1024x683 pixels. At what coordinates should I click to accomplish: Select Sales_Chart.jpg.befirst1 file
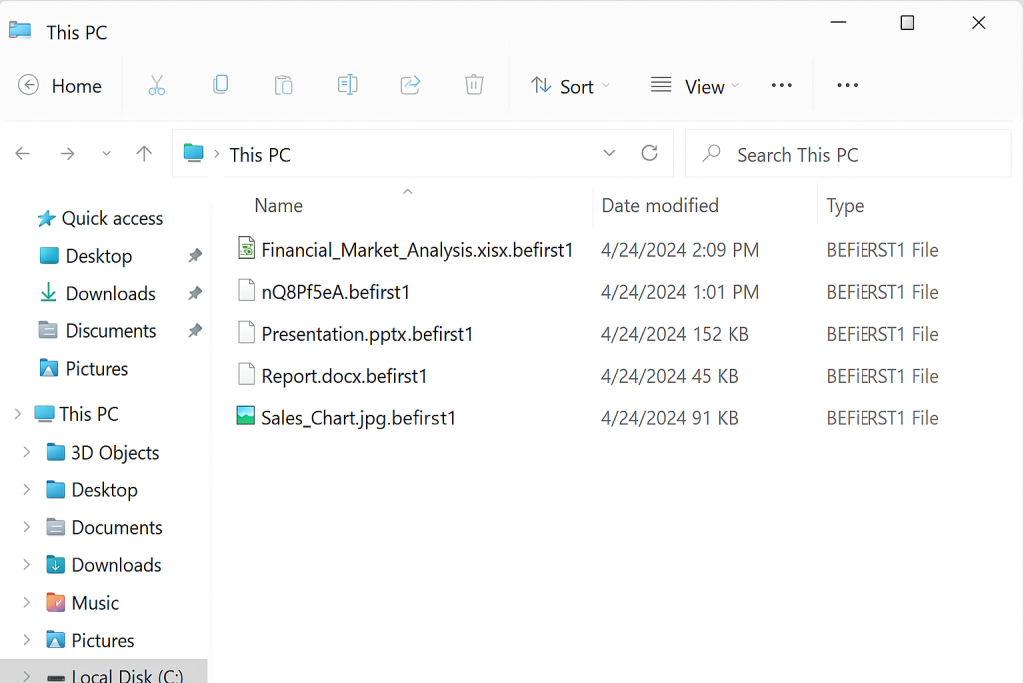(x=358, y=418)
